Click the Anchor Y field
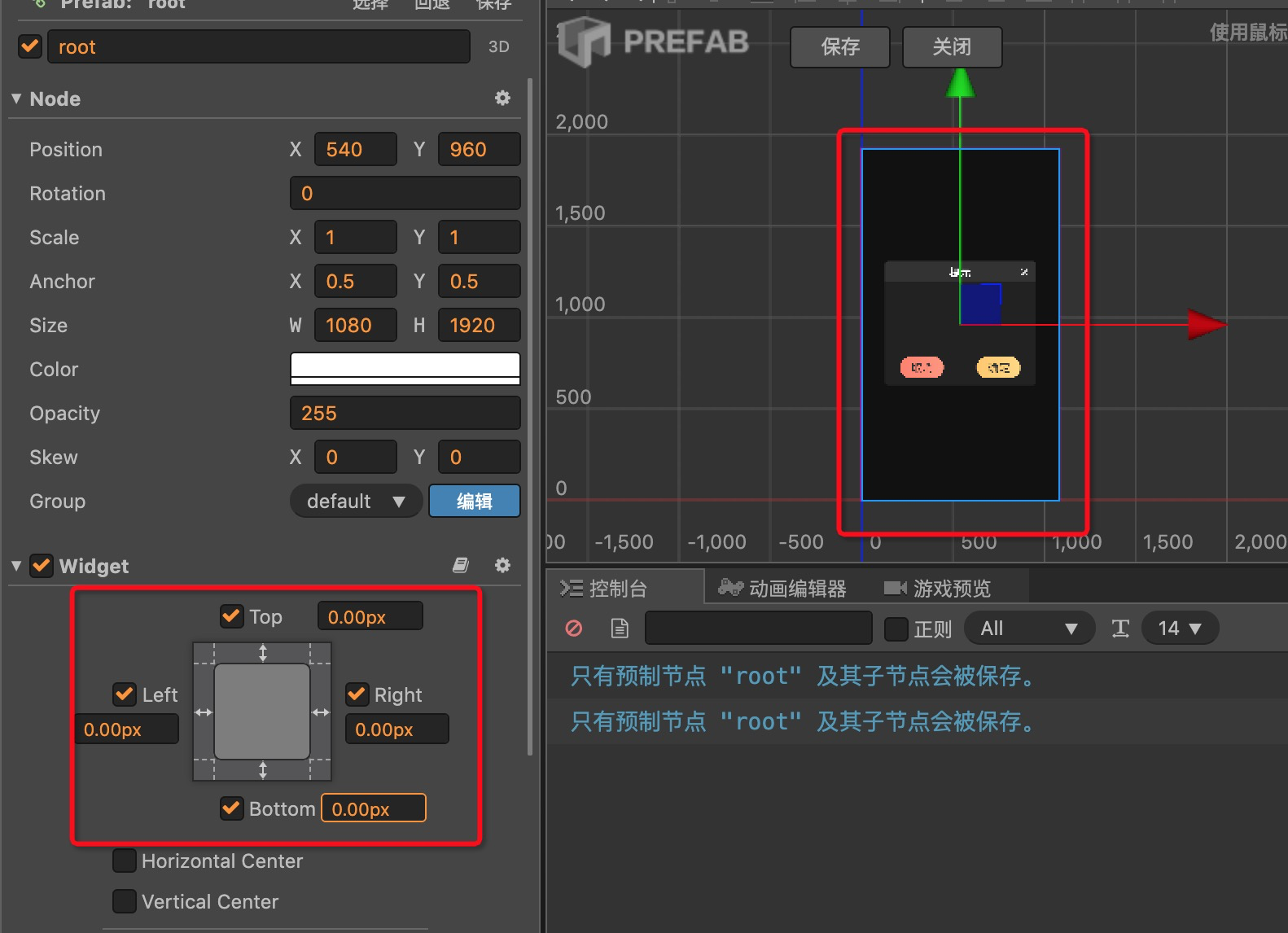 point(480,281)
